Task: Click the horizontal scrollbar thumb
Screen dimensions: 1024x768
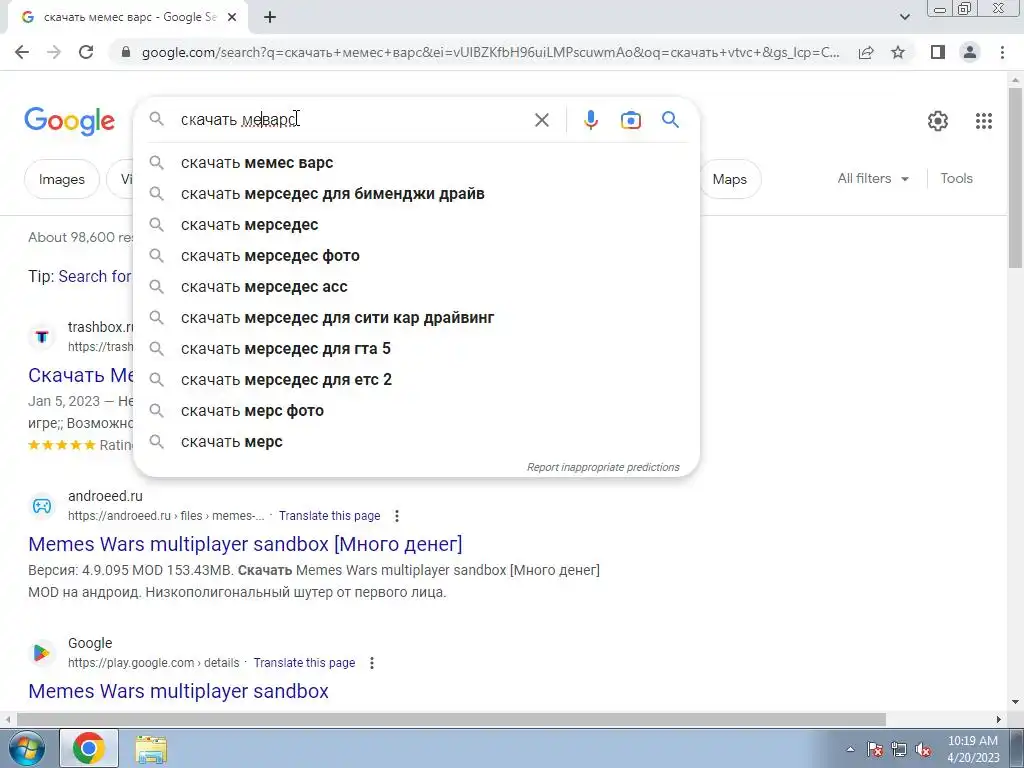Action: (x=451, y=719)
